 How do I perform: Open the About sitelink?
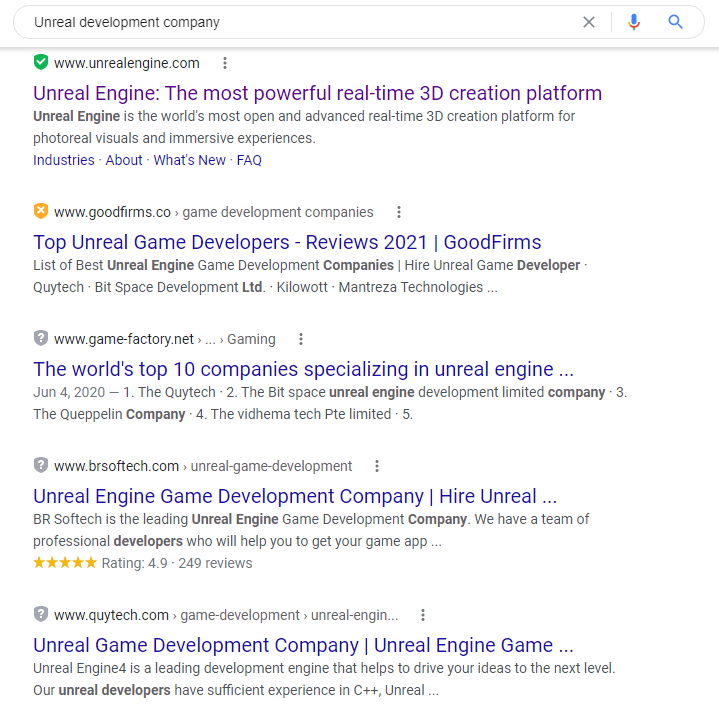(x=124, y=160)
